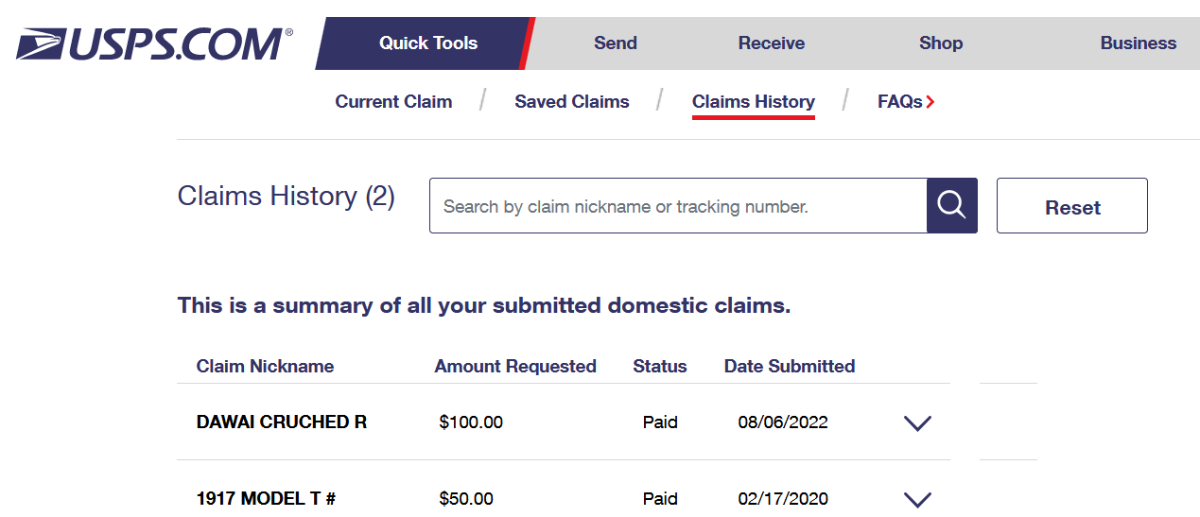Open the Send menu

pos(615,43)
